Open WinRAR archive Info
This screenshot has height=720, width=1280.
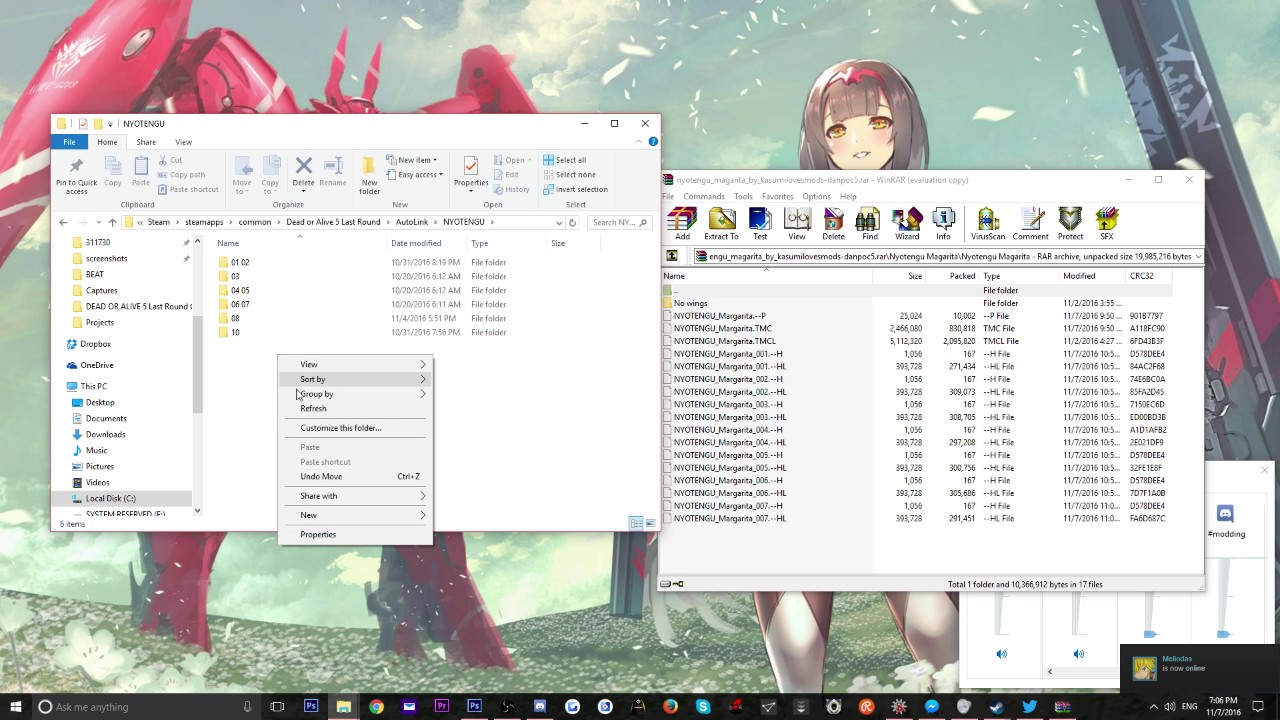tap(943, 224)
